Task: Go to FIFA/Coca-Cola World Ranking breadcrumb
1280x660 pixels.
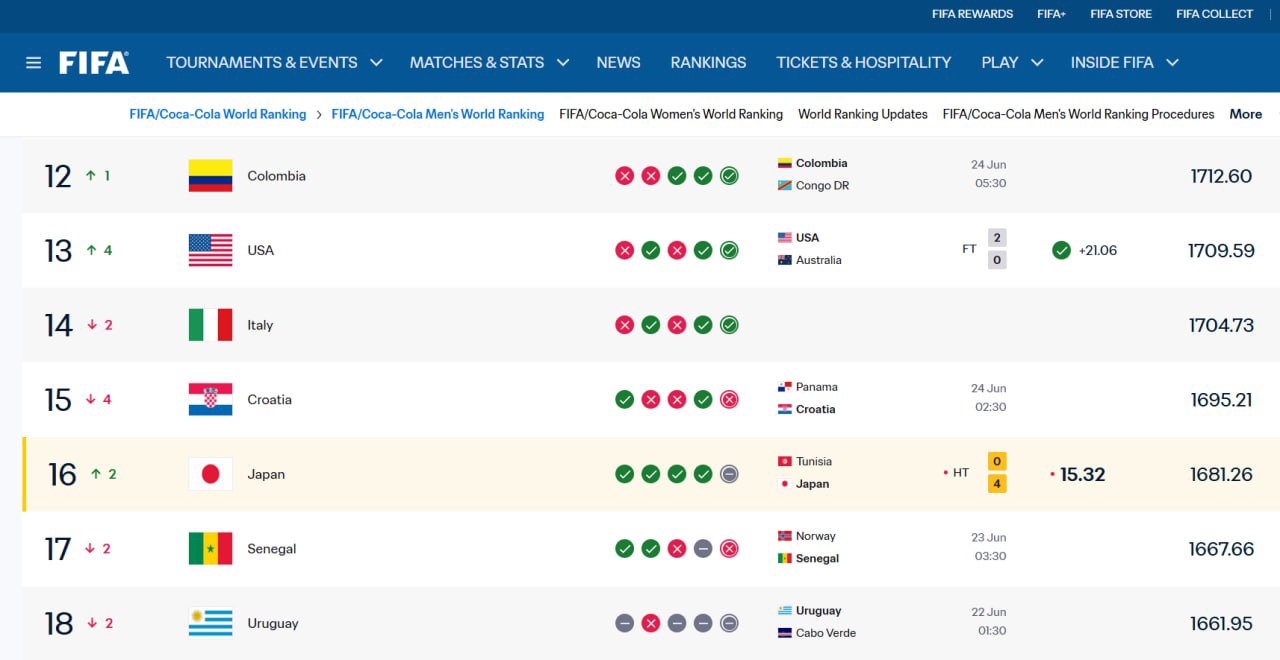Action: coord(218,114)
